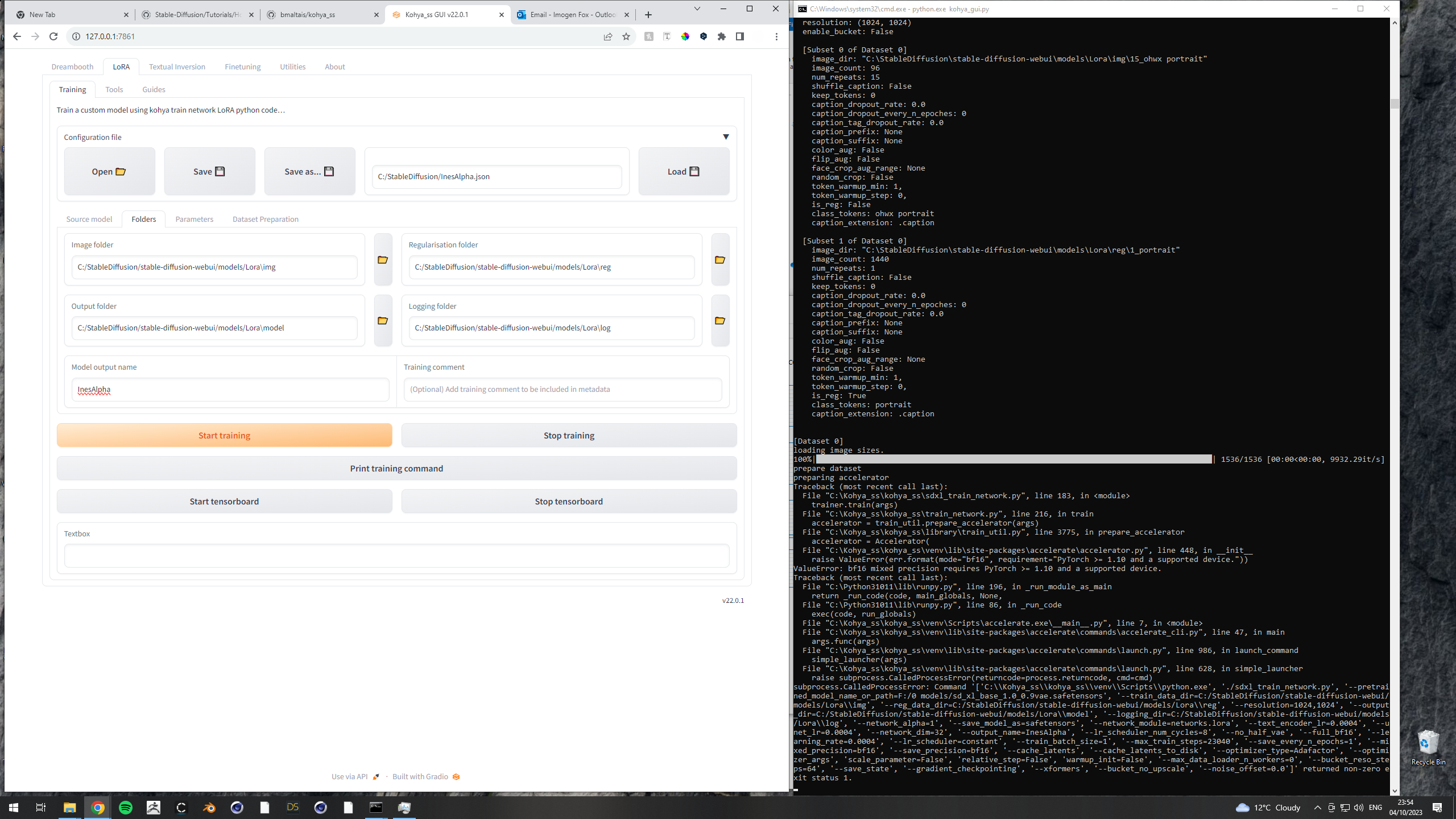The width and height of the screenshot is (1456, 819).
Task: Collapse the Configuration file section
Action: tap(726, 136)
